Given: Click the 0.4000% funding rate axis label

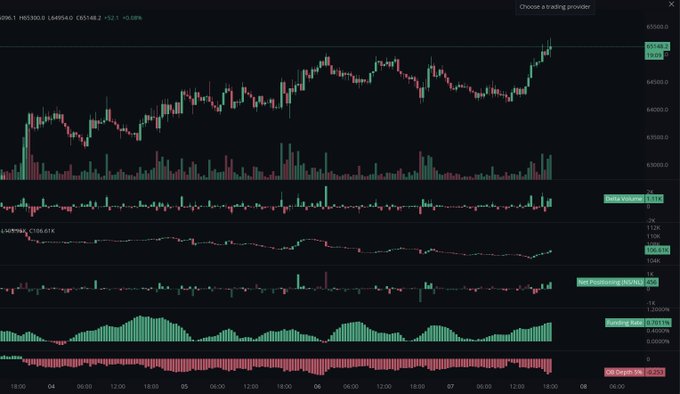Looking at the screenshot, I should point(658,331).
